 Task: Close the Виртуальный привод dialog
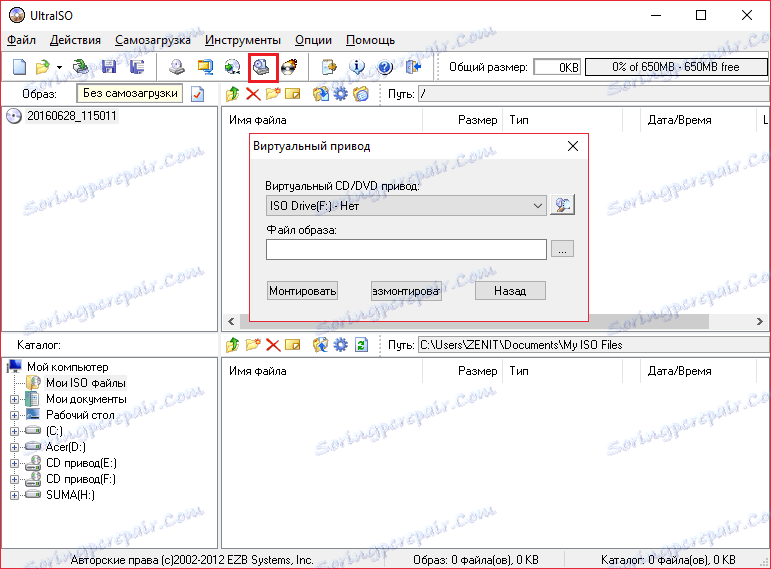point(573,146)
